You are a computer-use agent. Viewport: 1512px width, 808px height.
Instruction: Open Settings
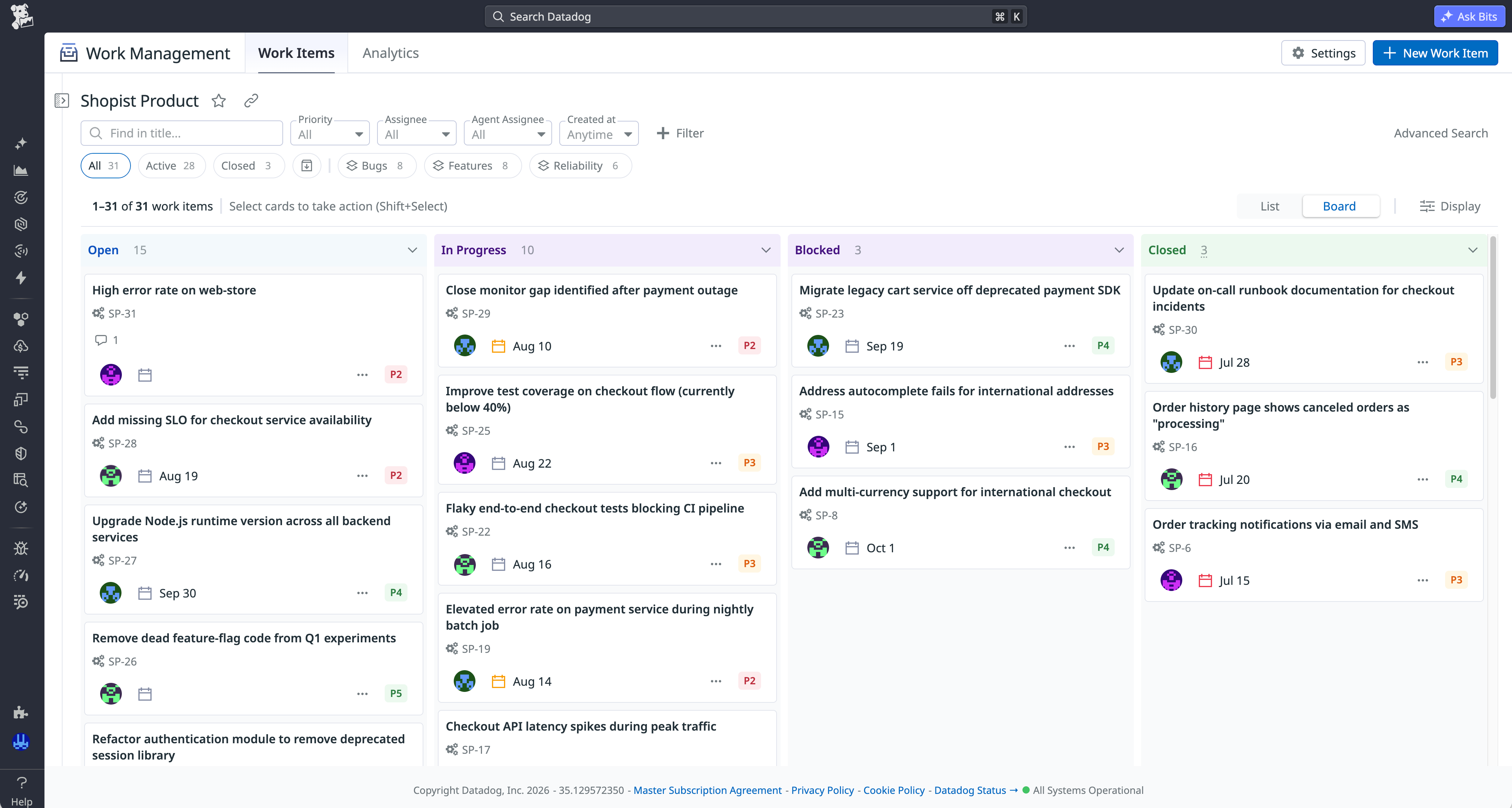pos(1323,53)
